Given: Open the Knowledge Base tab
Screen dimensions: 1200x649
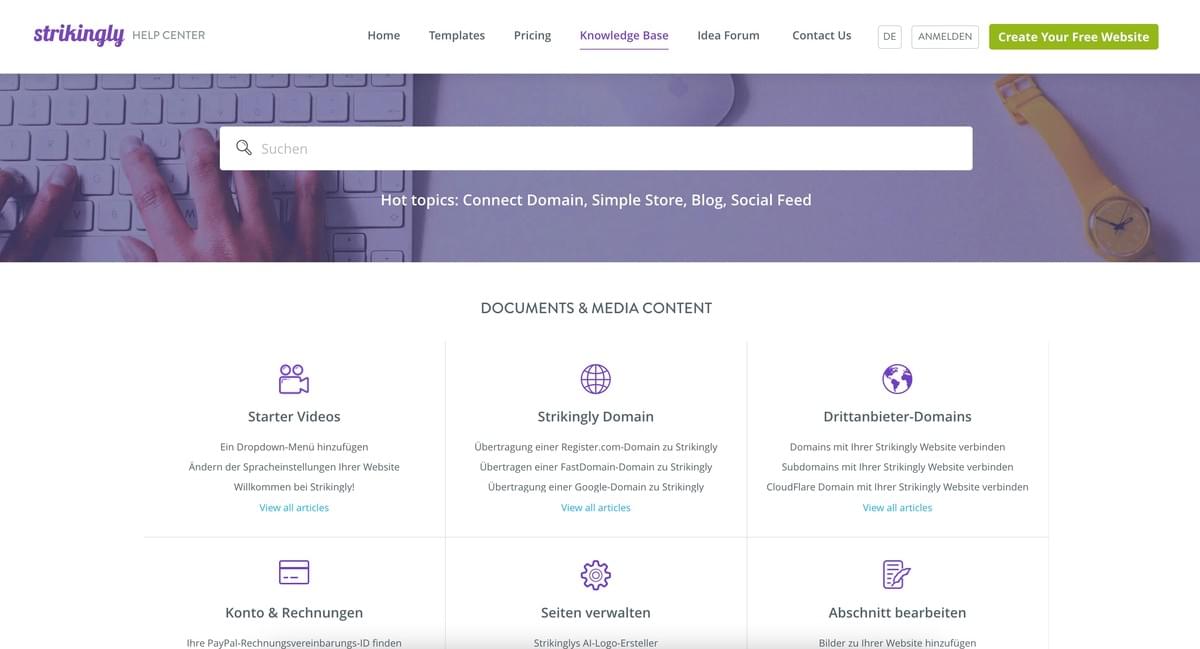Looking at the screenshot, I should click(x=624, y=35).
